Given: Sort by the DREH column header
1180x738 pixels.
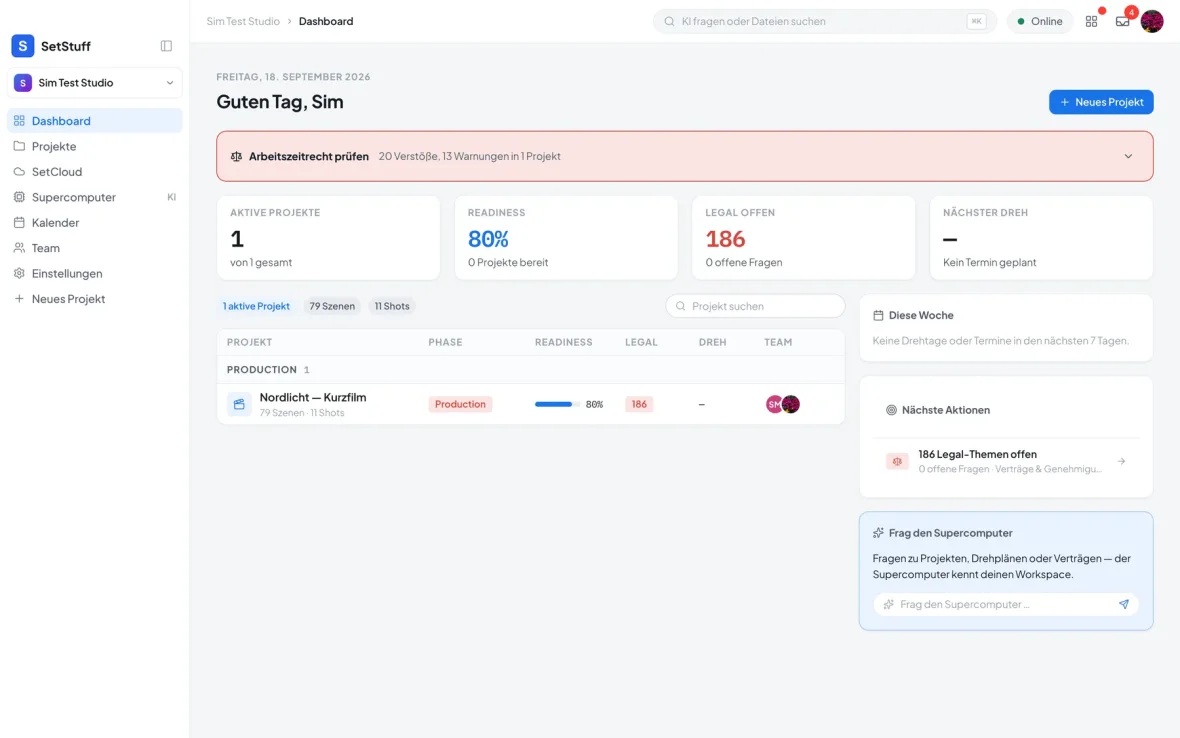Looking at the screenshot, I should [713, 342].
